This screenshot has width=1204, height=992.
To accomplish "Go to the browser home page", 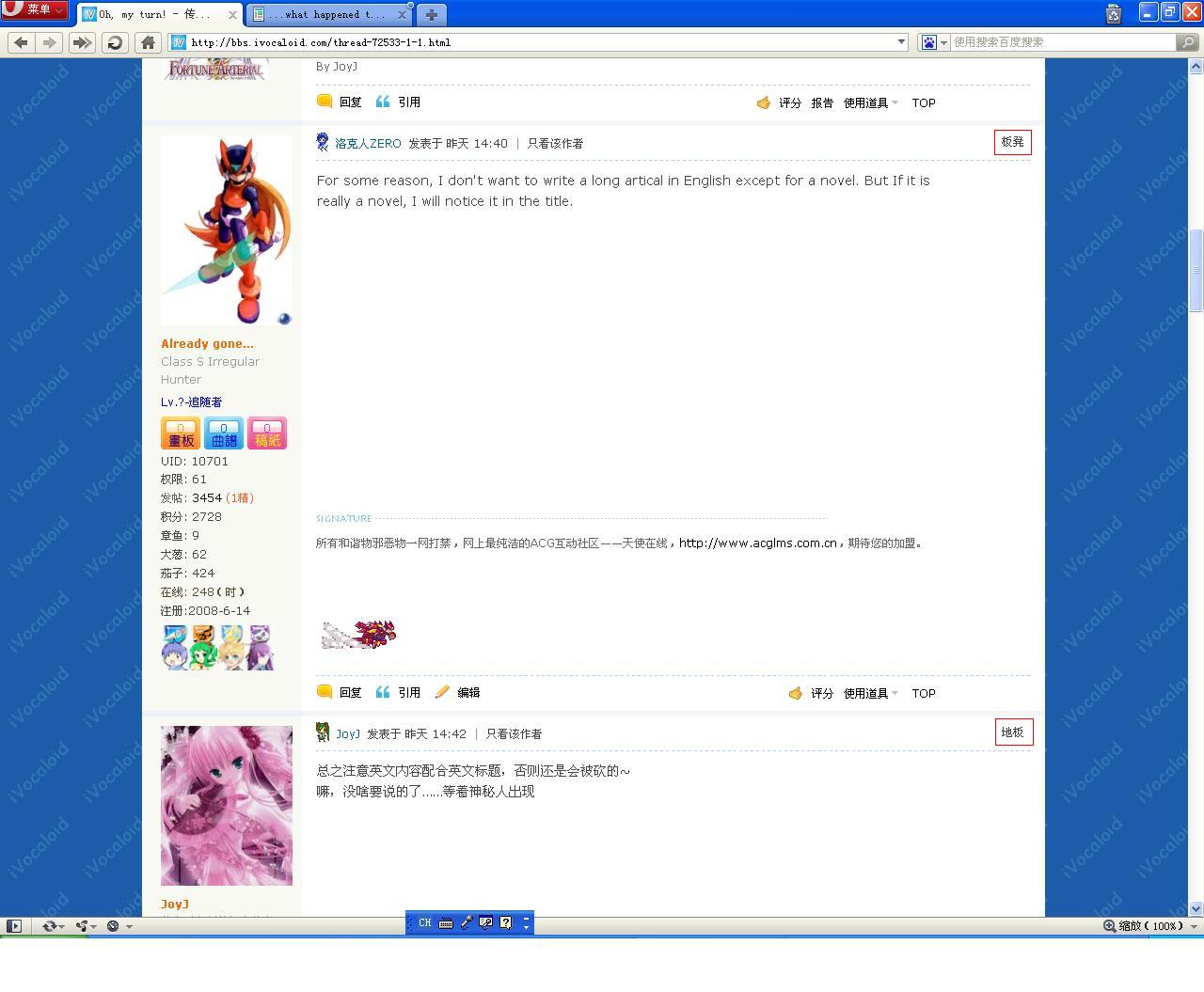I will 148,42.
